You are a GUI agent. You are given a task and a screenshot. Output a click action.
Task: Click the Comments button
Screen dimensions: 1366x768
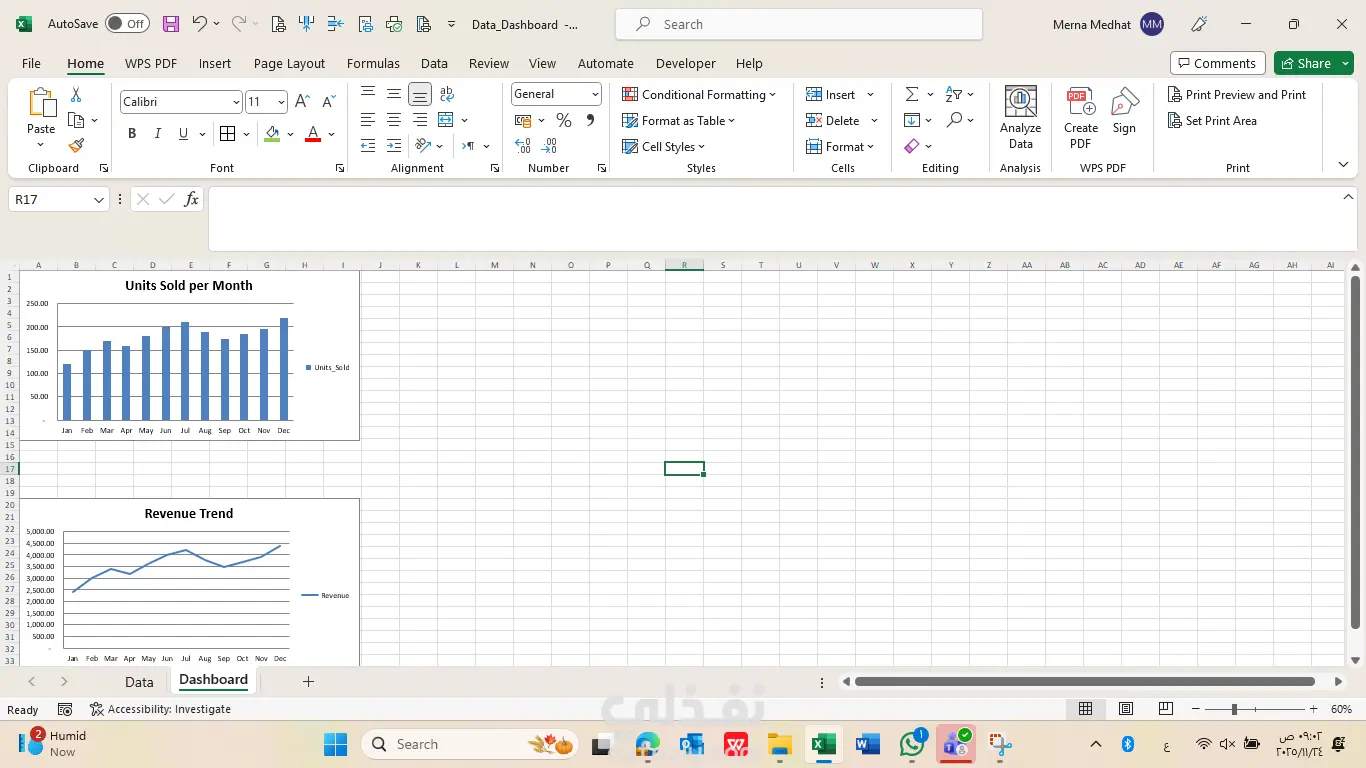point(1218,63)
